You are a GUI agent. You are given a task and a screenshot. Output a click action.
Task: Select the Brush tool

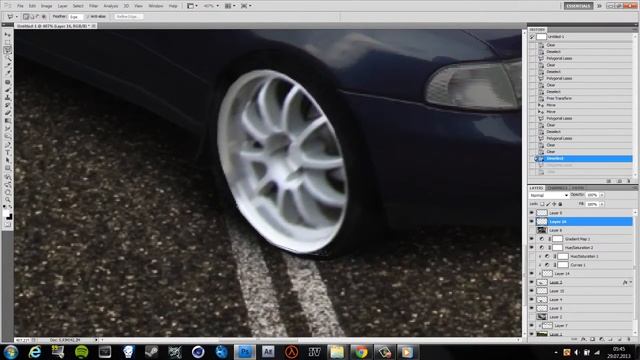point(7,90)
